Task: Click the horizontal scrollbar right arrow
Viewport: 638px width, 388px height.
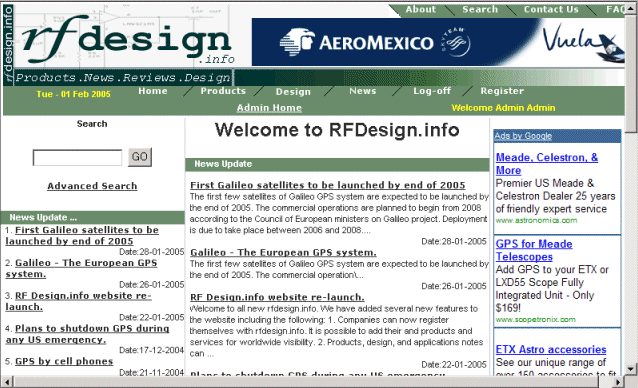Action: click(x=618, y=382)
